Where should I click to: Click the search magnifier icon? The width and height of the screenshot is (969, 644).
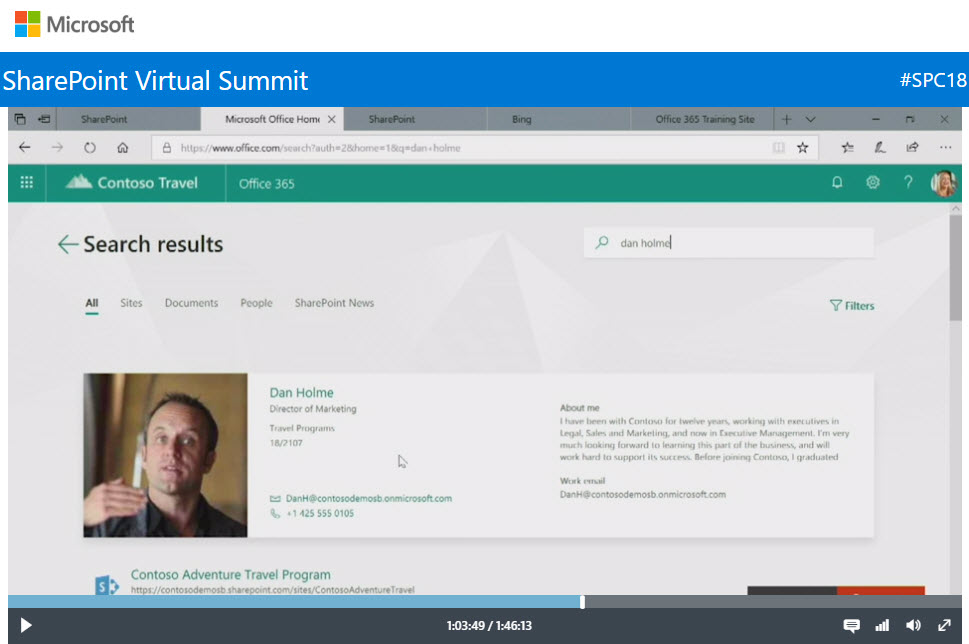602,242
